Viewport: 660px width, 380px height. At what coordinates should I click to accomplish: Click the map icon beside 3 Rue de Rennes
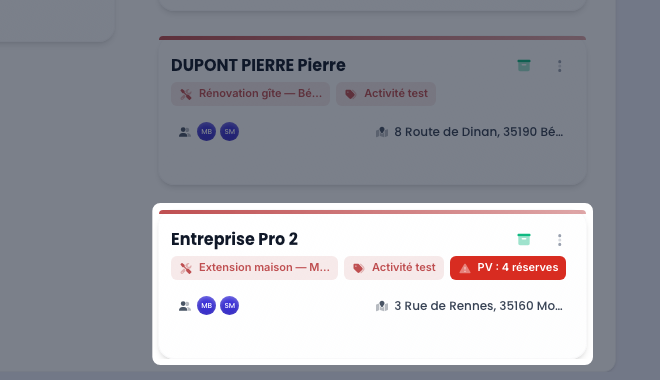[x=382, y=306]
